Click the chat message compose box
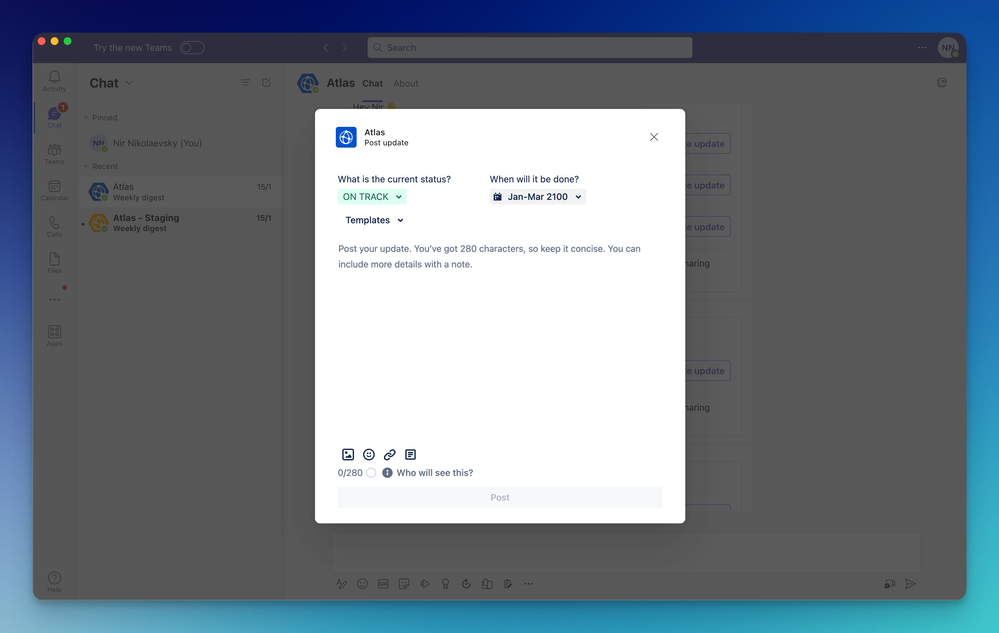This screenshot has height=633, width=999. pos(626,552)
